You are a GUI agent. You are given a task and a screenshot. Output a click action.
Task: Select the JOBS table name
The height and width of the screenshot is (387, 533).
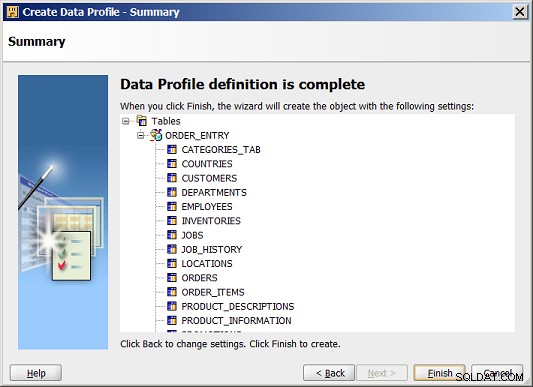(192, 235)
